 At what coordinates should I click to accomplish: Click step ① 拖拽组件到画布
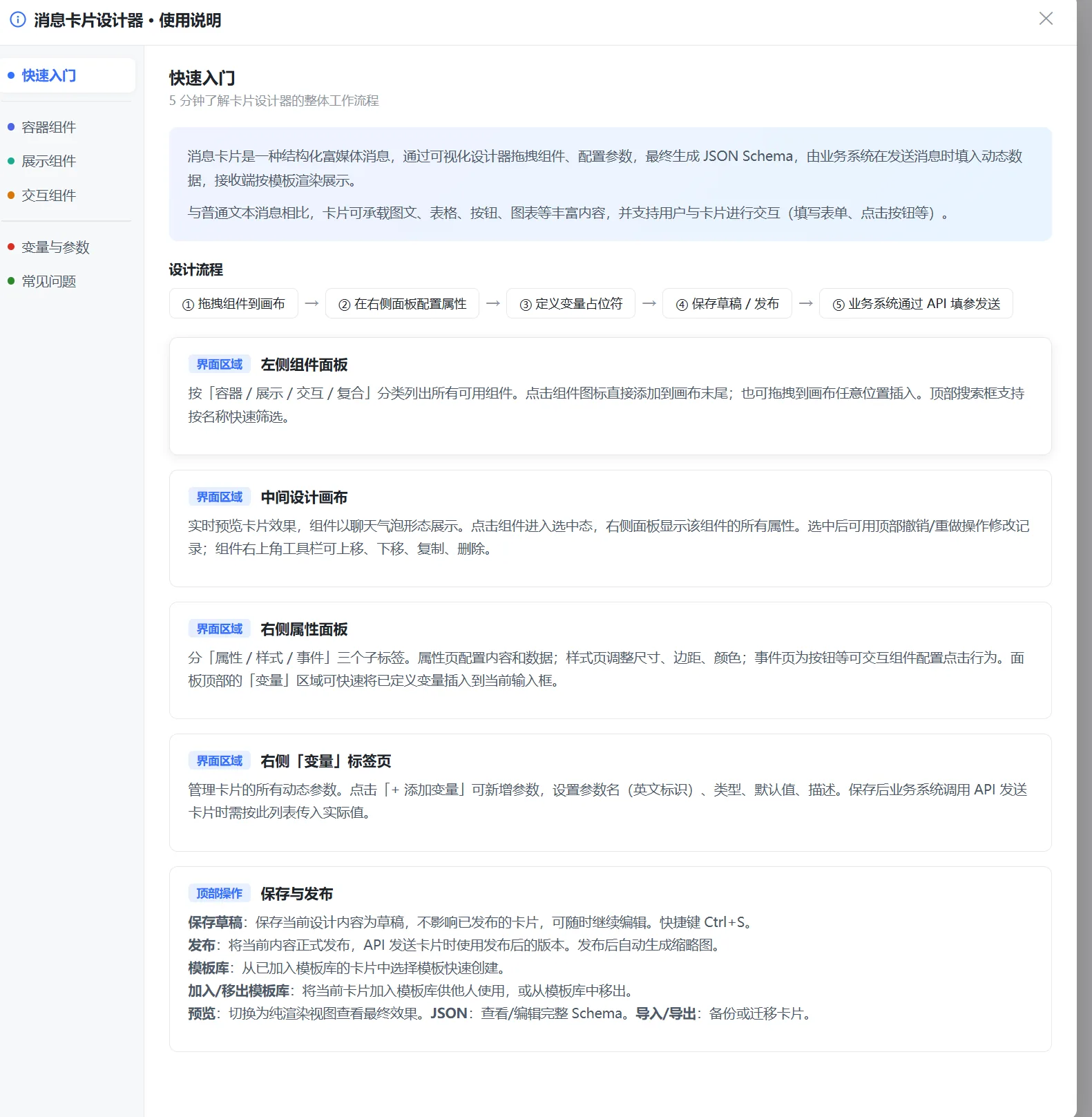click(x=233, y=303)
